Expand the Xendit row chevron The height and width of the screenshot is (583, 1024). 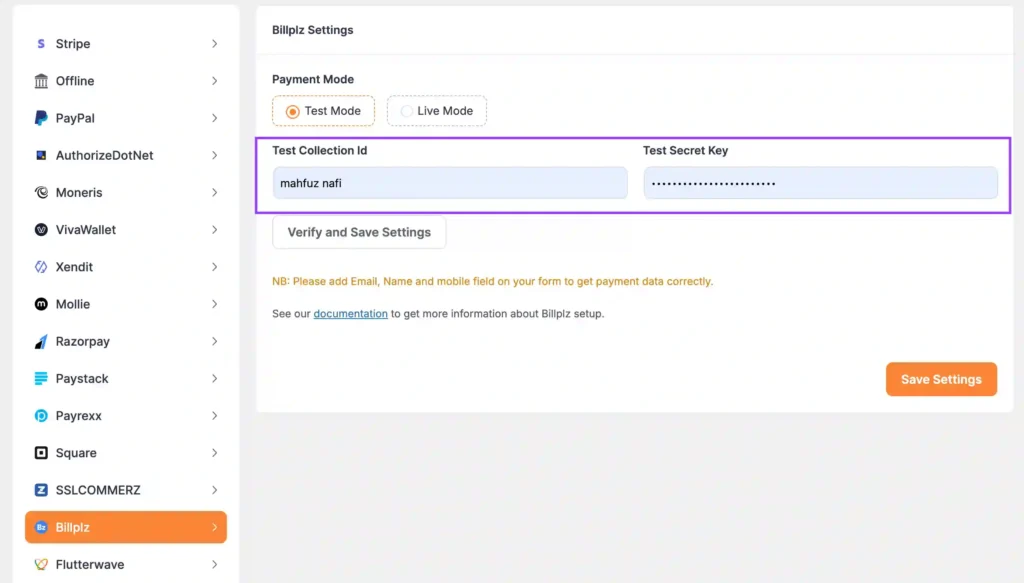click(x=214, y=267)
